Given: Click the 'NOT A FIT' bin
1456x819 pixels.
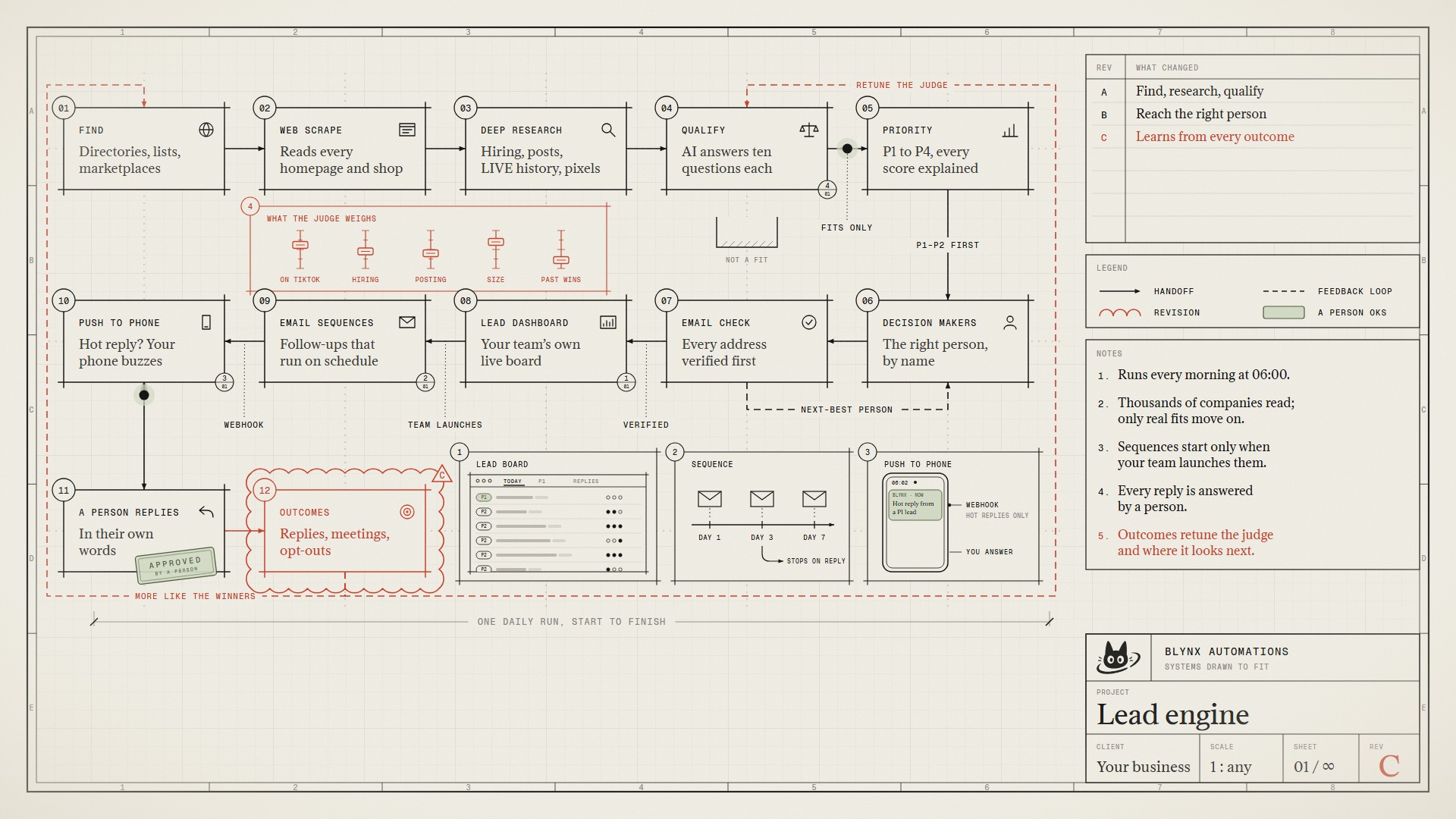Looking at the screenshot, I should click(747, 233).
